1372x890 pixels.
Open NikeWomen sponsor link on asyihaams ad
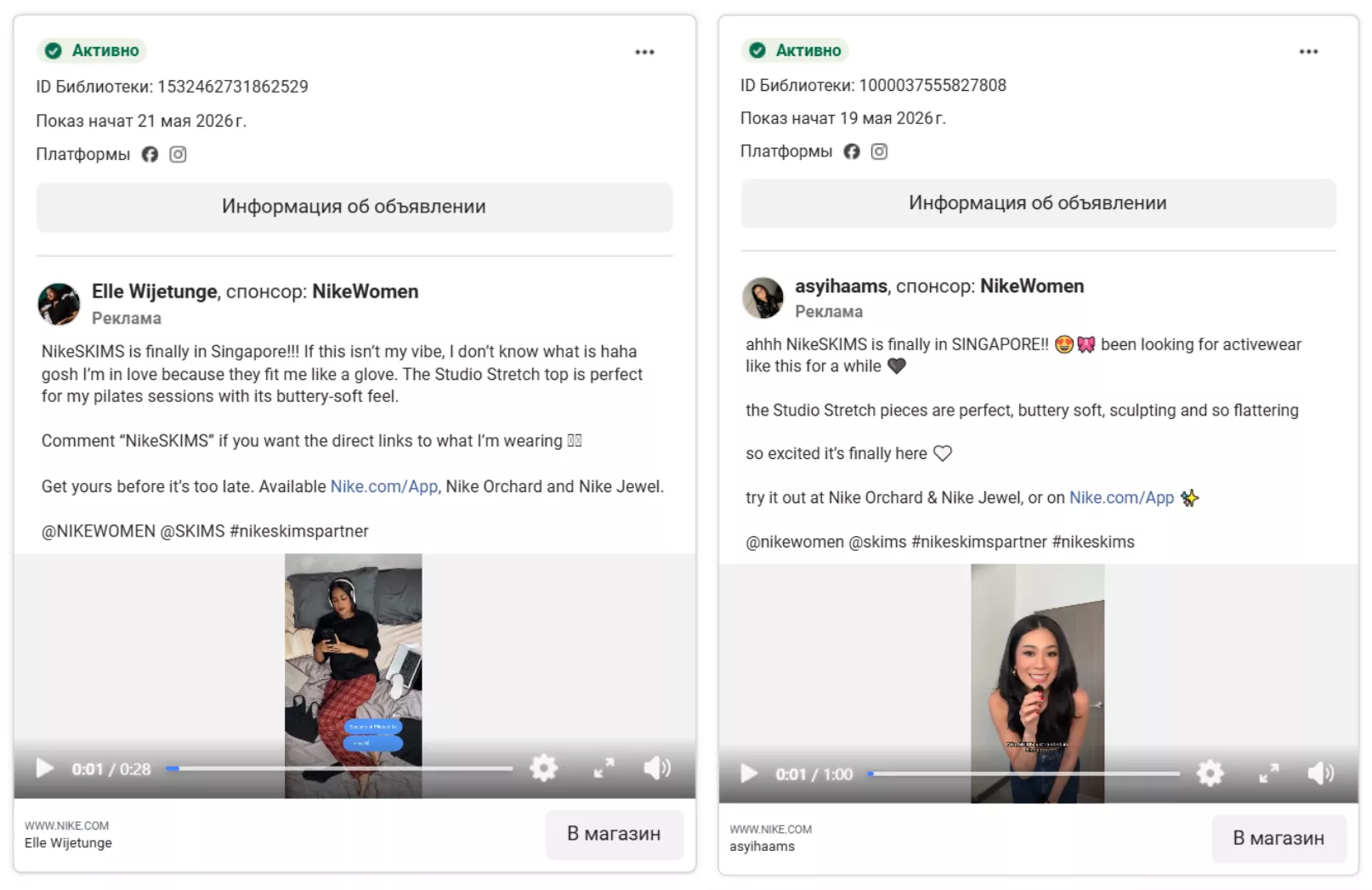point(1032,286)
